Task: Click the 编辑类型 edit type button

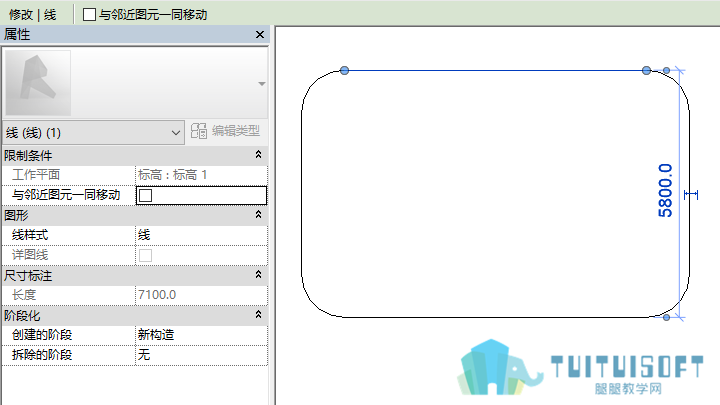Action: pyautogui.click(x=225, y=131)
